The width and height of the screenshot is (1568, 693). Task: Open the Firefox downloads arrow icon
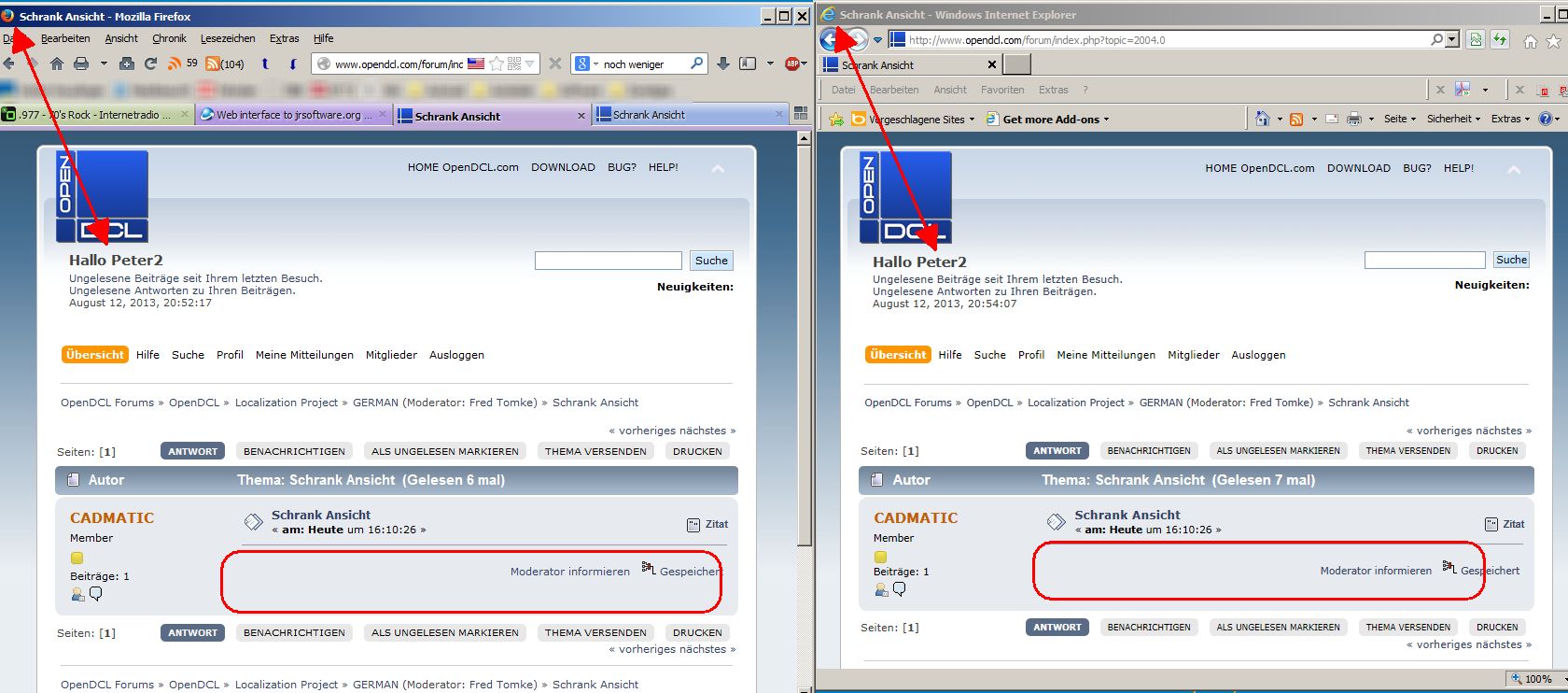pyautogui.click(x=722, y=64)
